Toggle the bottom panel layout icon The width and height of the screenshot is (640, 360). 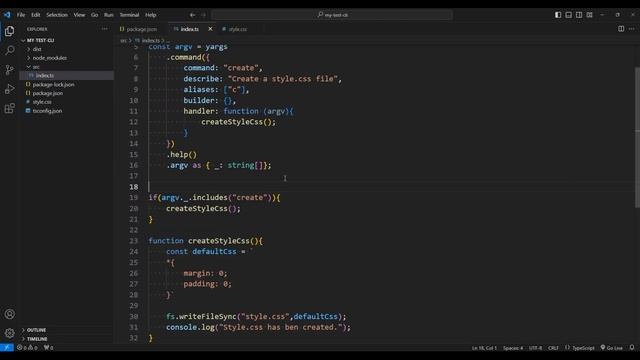point(569,15)
